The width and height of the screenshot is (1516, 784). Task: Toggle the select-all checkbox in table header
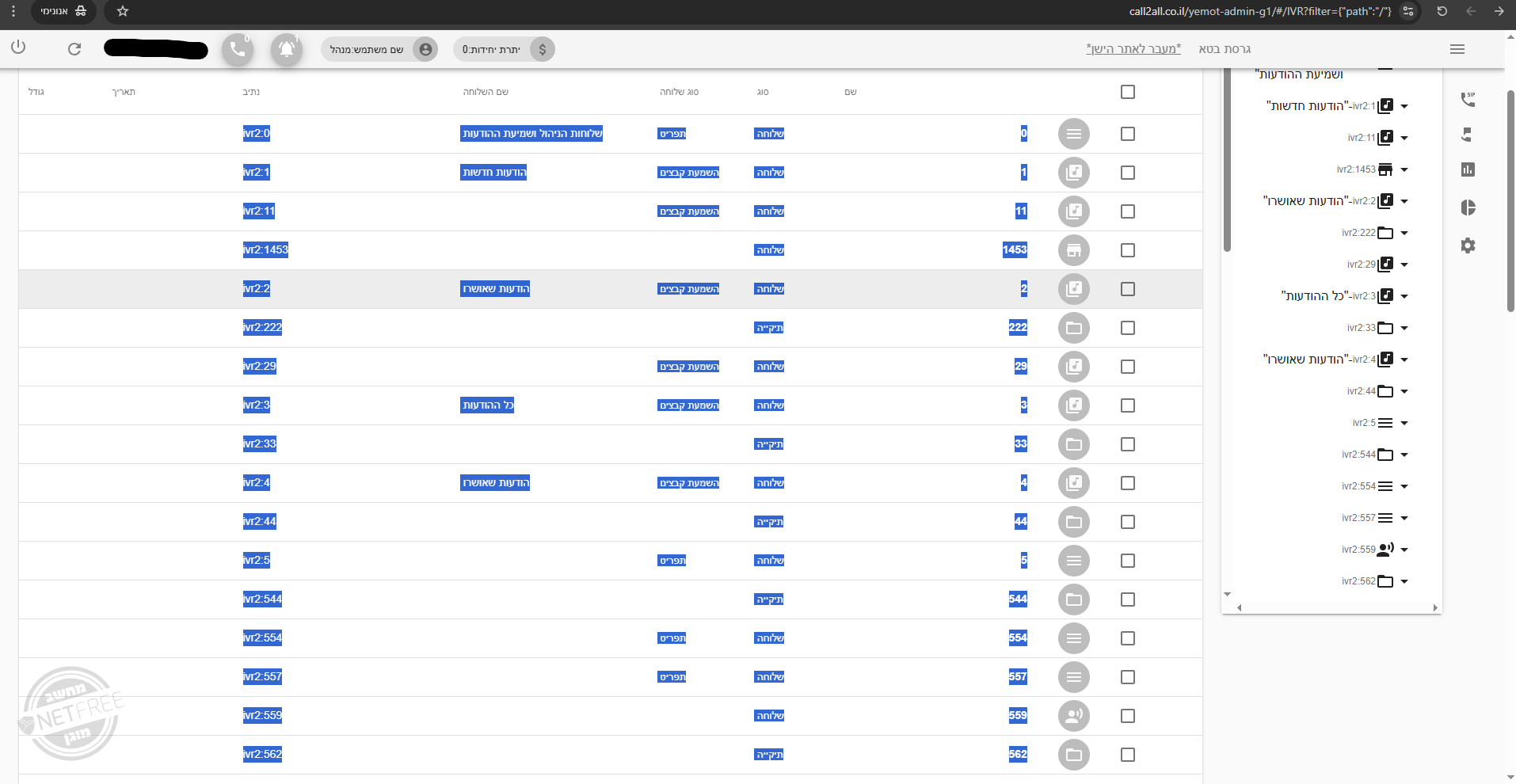coord(1128,92)
